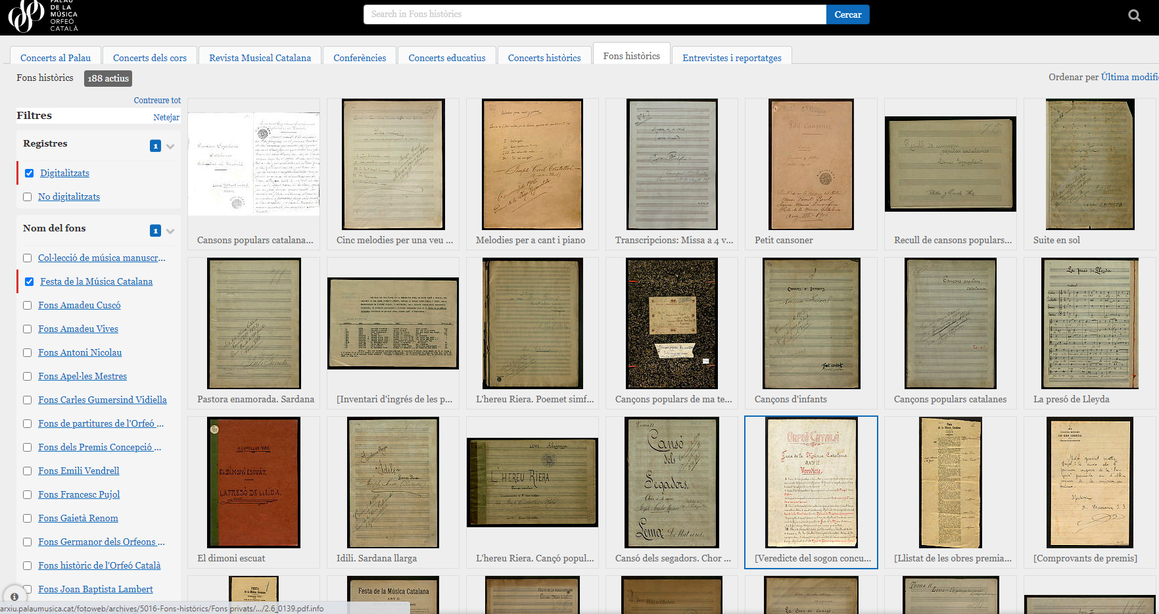The height and width of the screenshot is (614, 1159).
Task: Open Llistat de les obres premiades thumbnail
Action: tap(951, 482)
